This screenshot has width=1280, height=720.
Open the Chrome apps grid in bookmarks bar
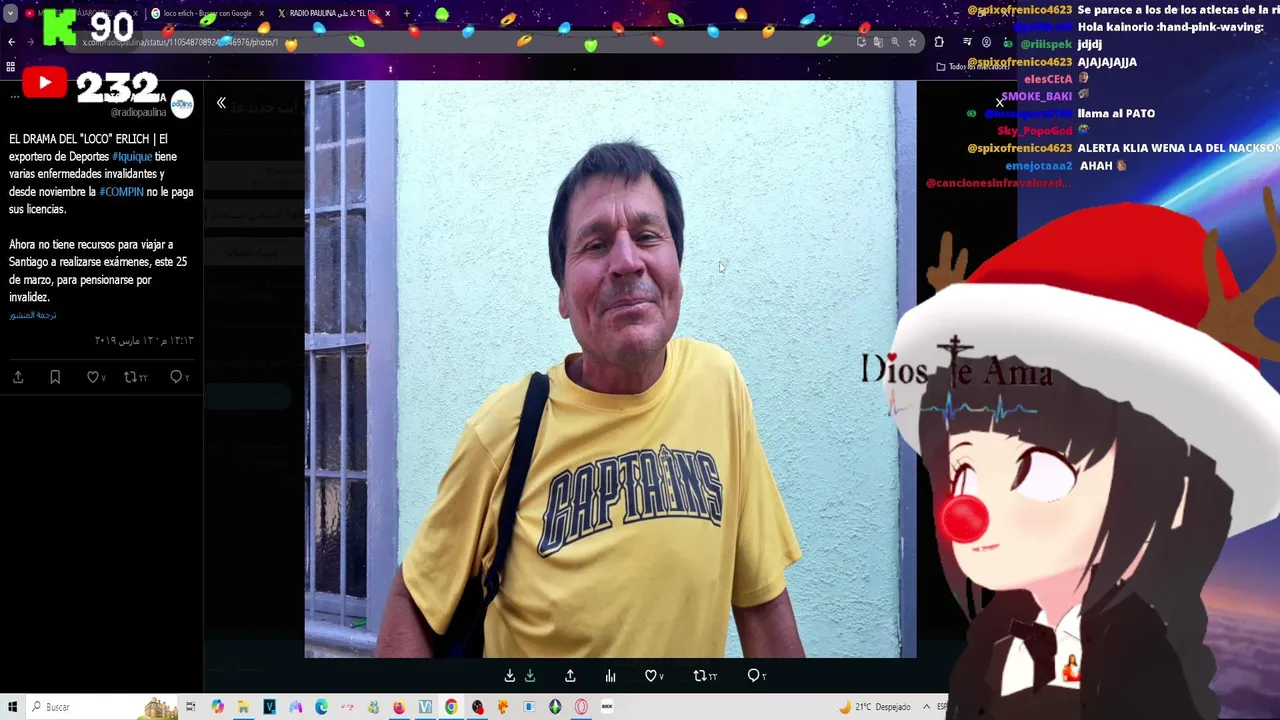pyautogui.click(x=10, y=67)
